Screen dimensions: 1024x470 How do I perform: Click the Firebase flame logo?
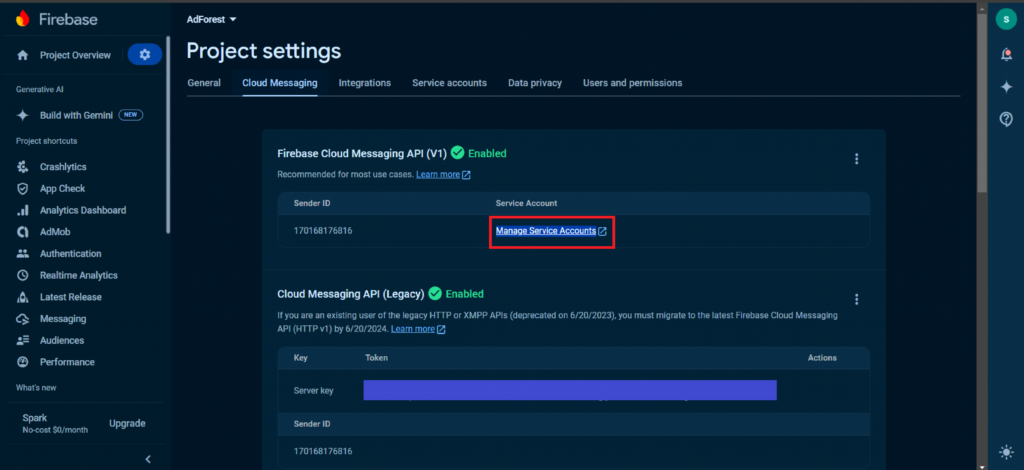click(23, 19)
